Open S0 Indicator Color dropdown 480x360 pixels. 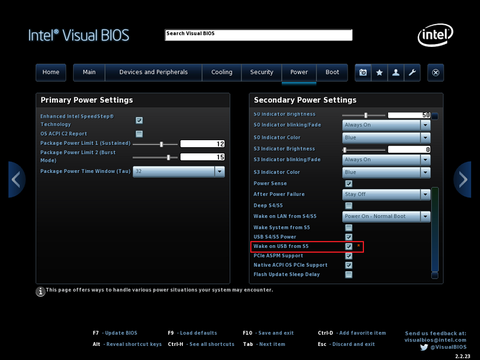[x=386, y=137]
